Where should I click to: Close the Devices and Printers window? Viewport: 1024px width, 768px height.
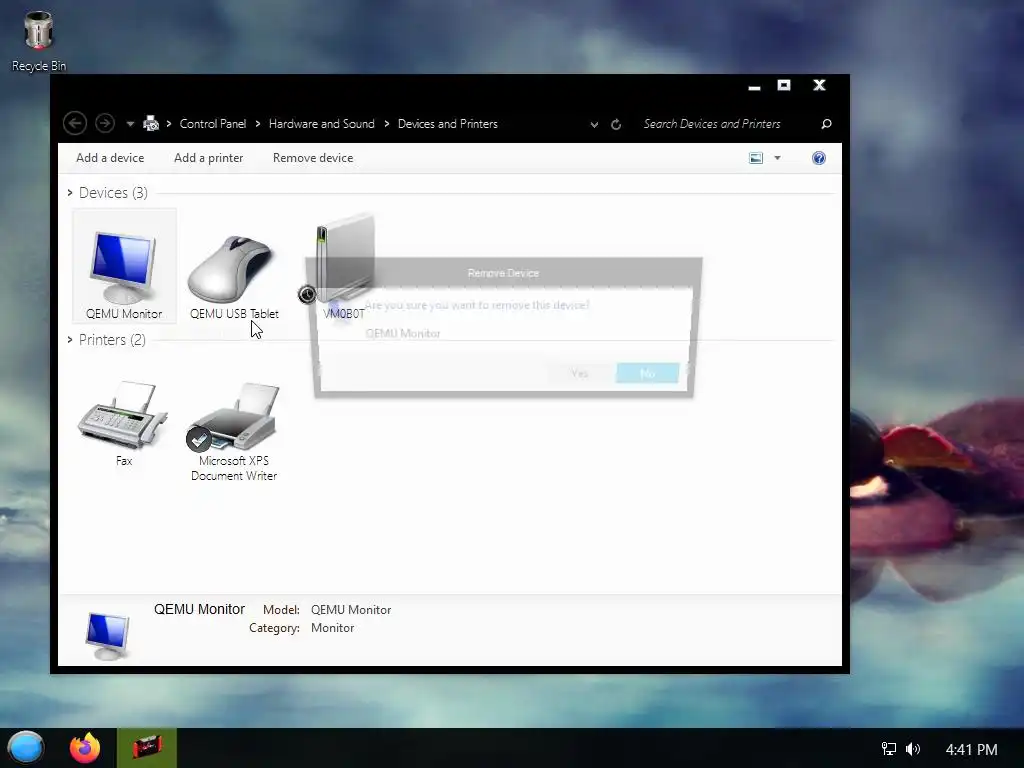coord(819,86)
